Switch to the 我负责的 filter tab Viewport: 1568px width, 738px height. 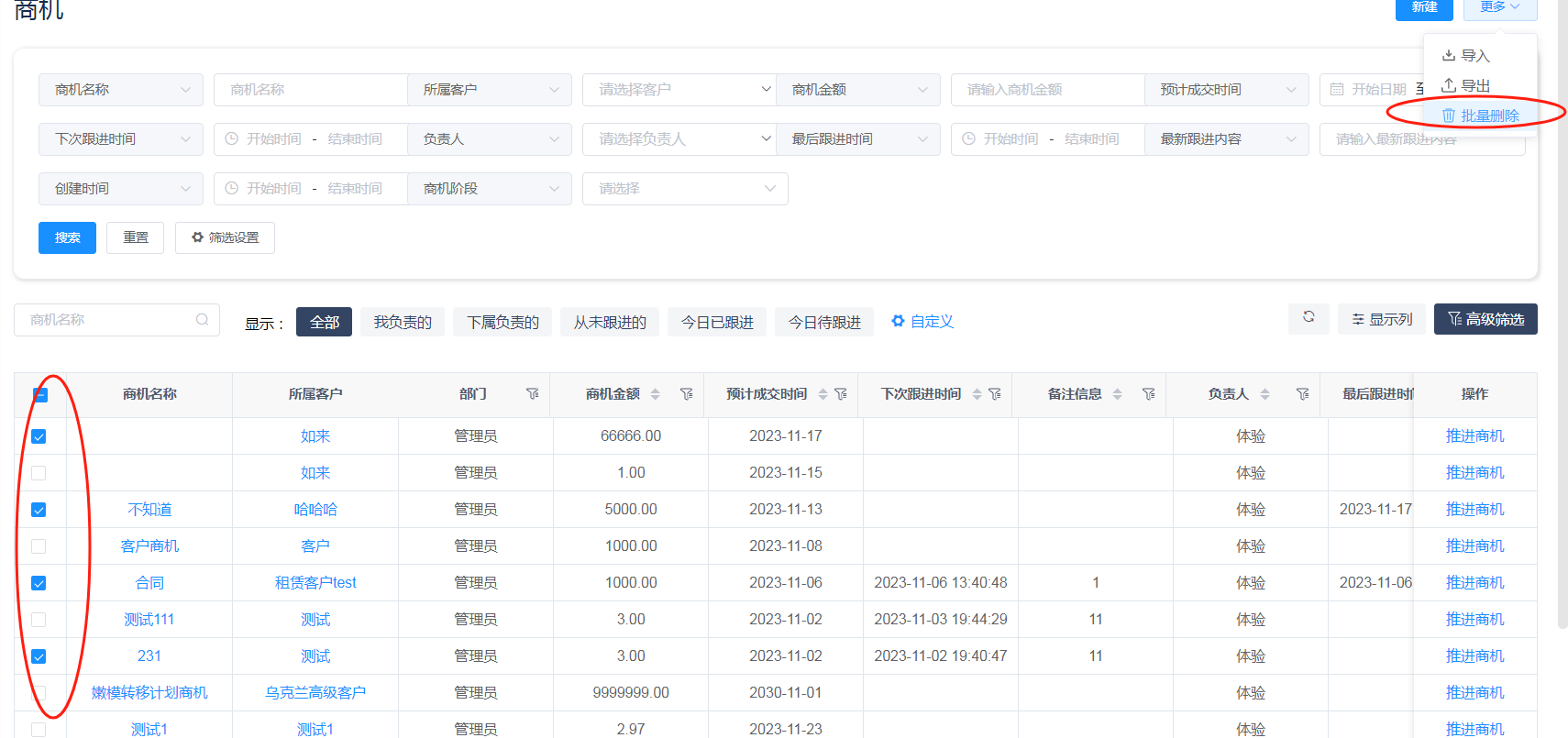tap(403, 323)
